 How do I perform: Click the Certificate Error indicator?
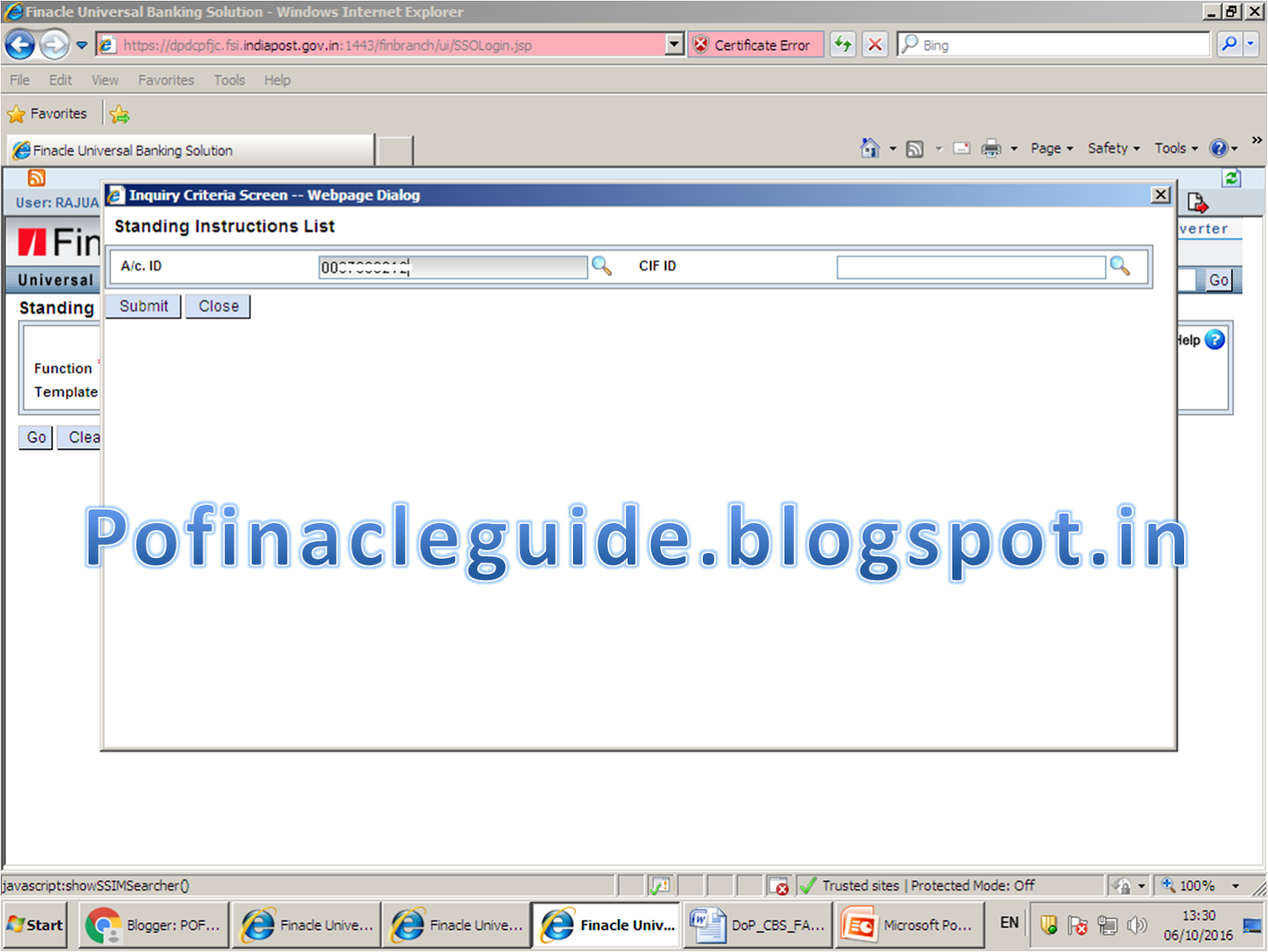click(x=754, y=44)
